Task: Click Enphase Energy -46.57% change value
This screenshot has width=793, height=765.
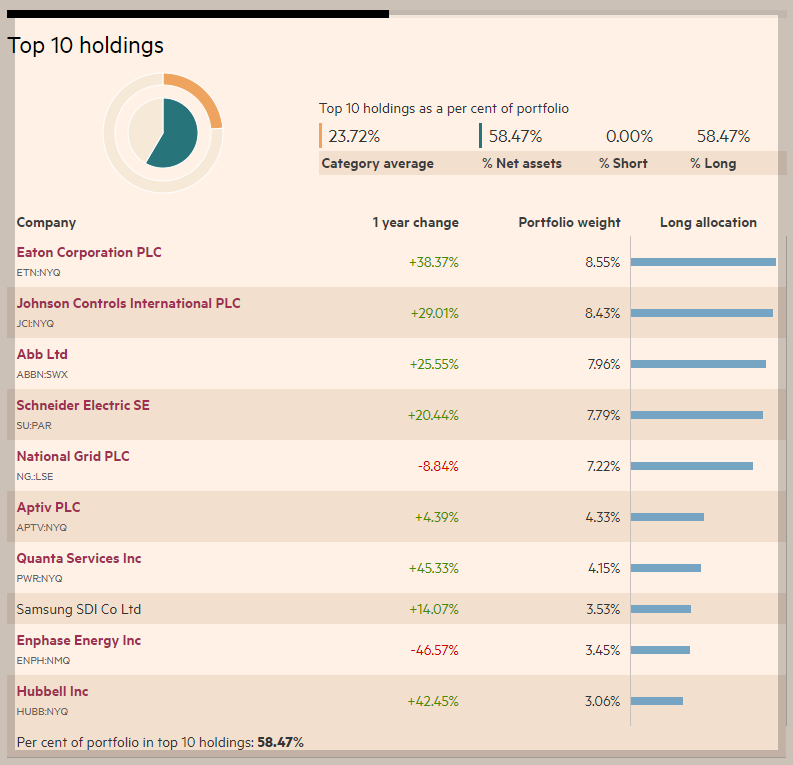Action: coord(434,650)
